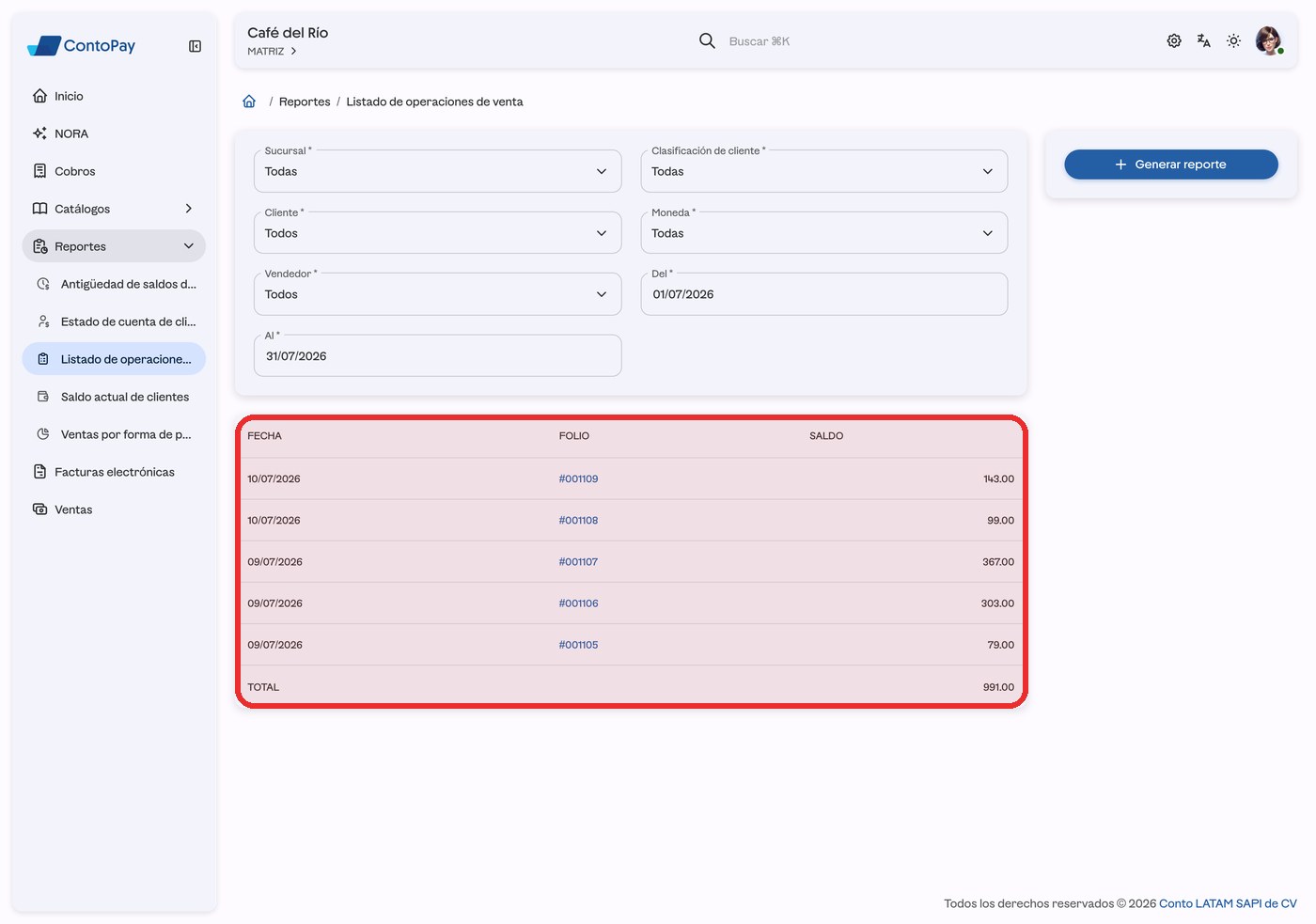Open Conto LATAM SAPI de CV link
1316x924 pixels.
1228,903
